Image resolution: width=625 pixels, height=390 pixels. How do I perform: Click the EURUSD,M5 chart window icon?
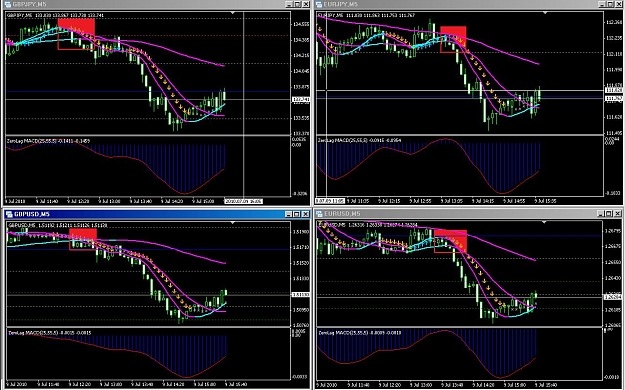(319, 214)
